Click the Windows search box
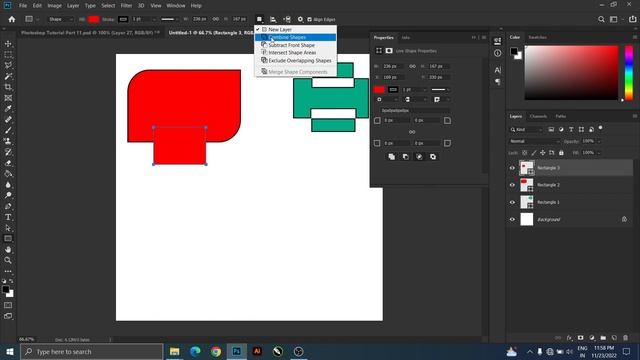Image resolution: width=640 pixels, height=360 pixels. pyautogui.click(x=92, y=351)
